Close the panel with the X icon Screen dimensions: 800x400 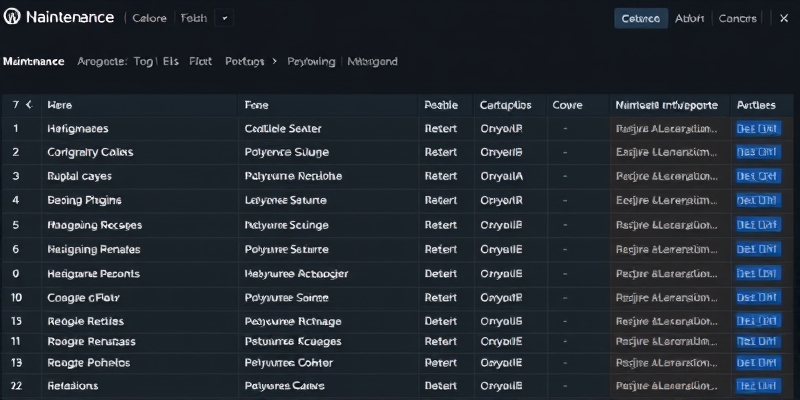click(x=782, y=18)
